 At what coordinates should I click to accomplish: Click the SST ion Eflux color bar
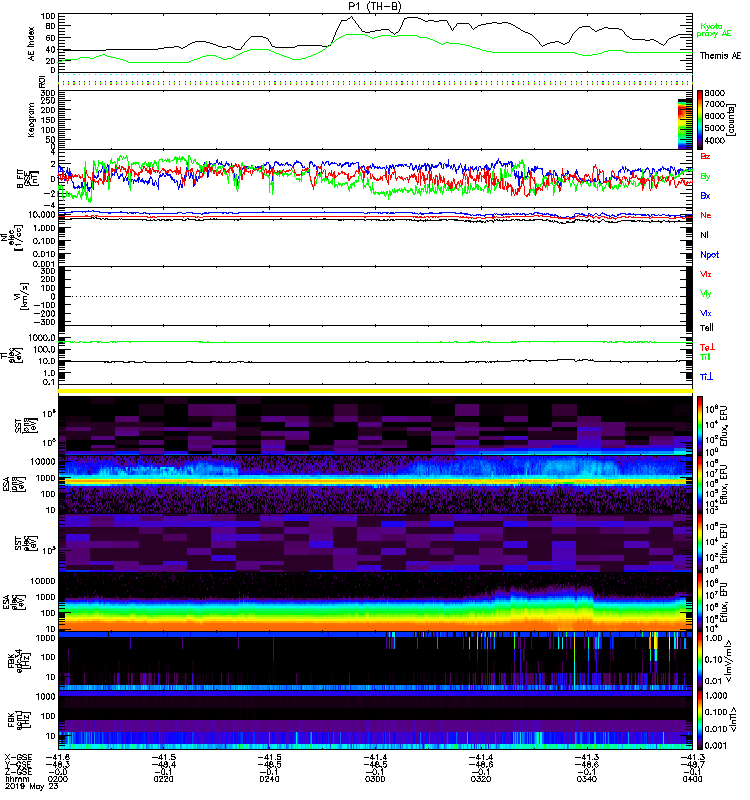click(x=700, y=425)
